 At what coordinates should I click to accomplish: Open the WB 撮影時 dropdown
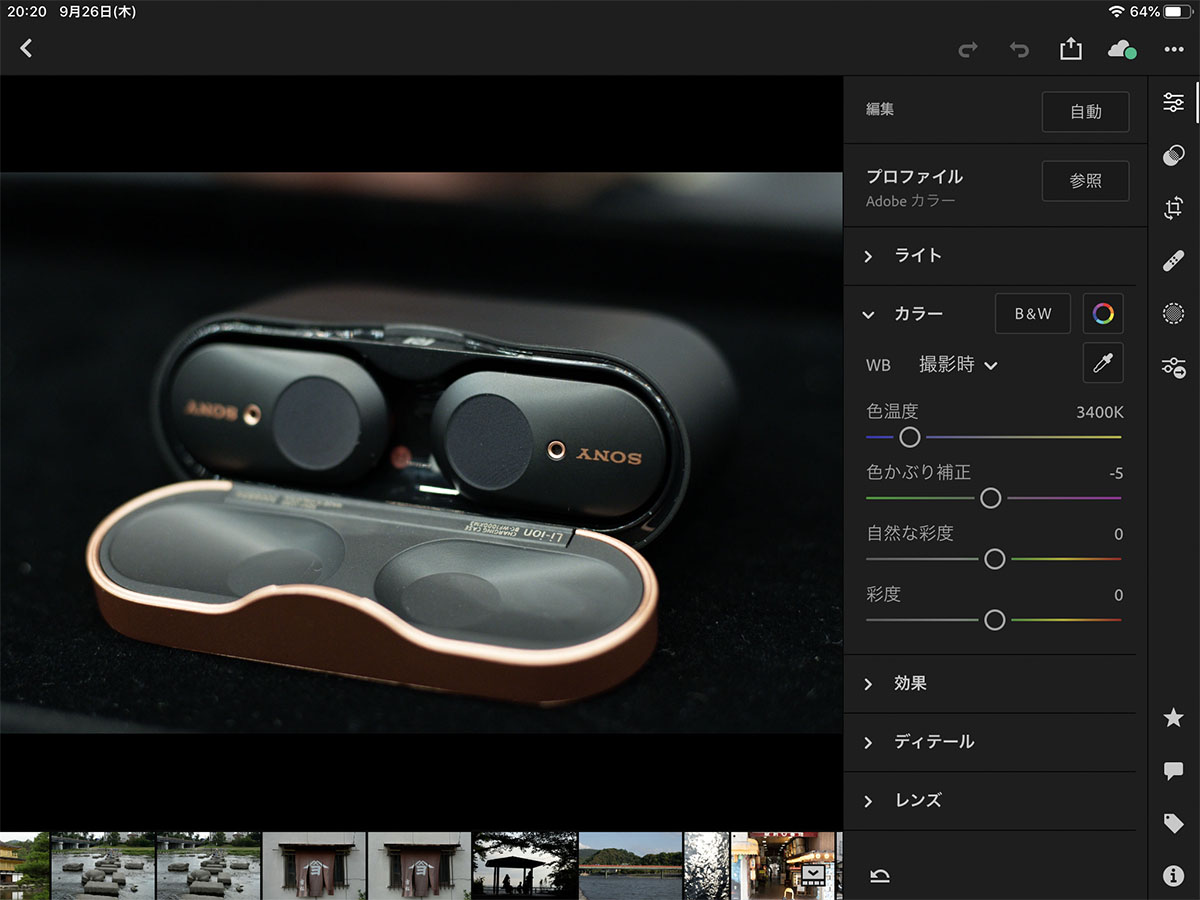[958, 365]
